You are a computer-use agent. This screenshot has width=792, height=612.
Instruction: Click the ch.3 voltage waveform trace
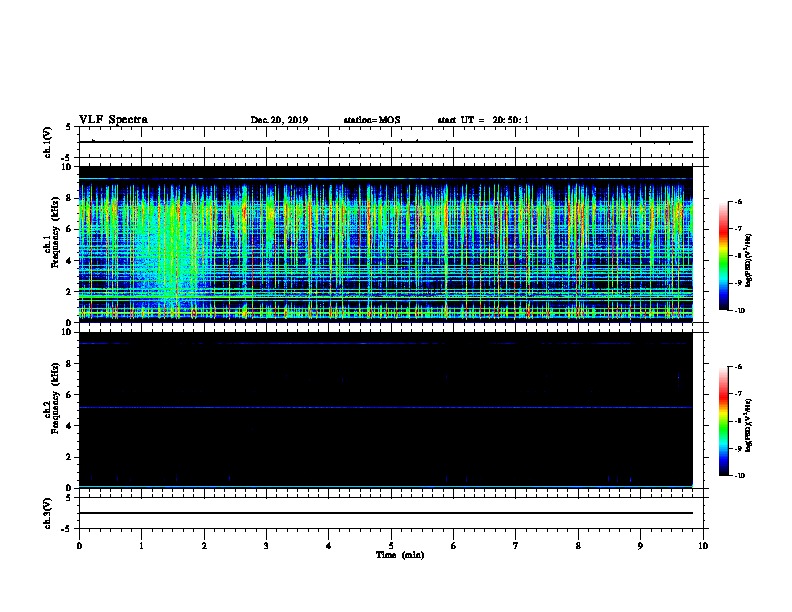click(385, 513)
